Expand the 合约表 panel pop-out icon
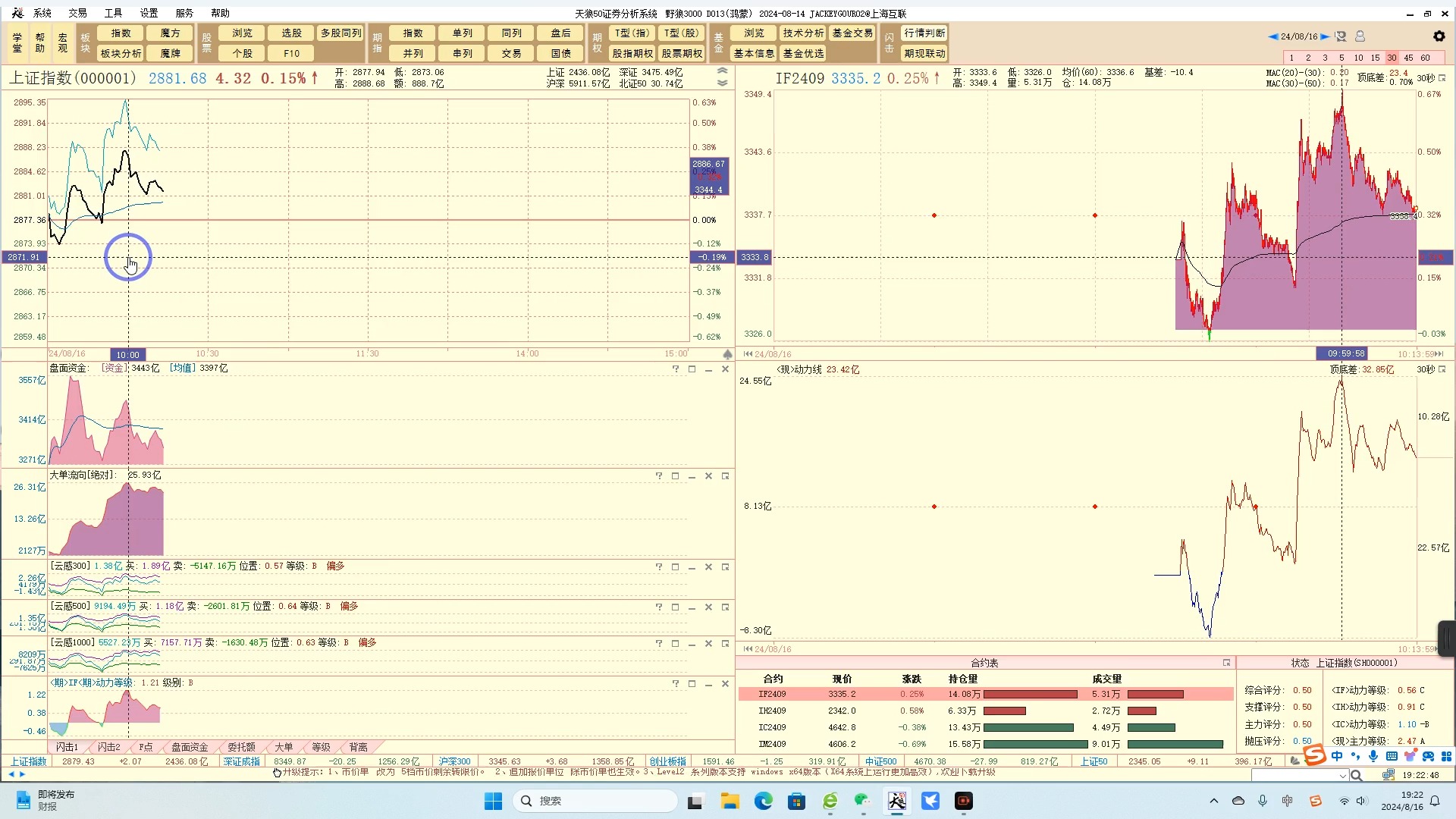1456x819 pixels. click(x=1226, y=663)
